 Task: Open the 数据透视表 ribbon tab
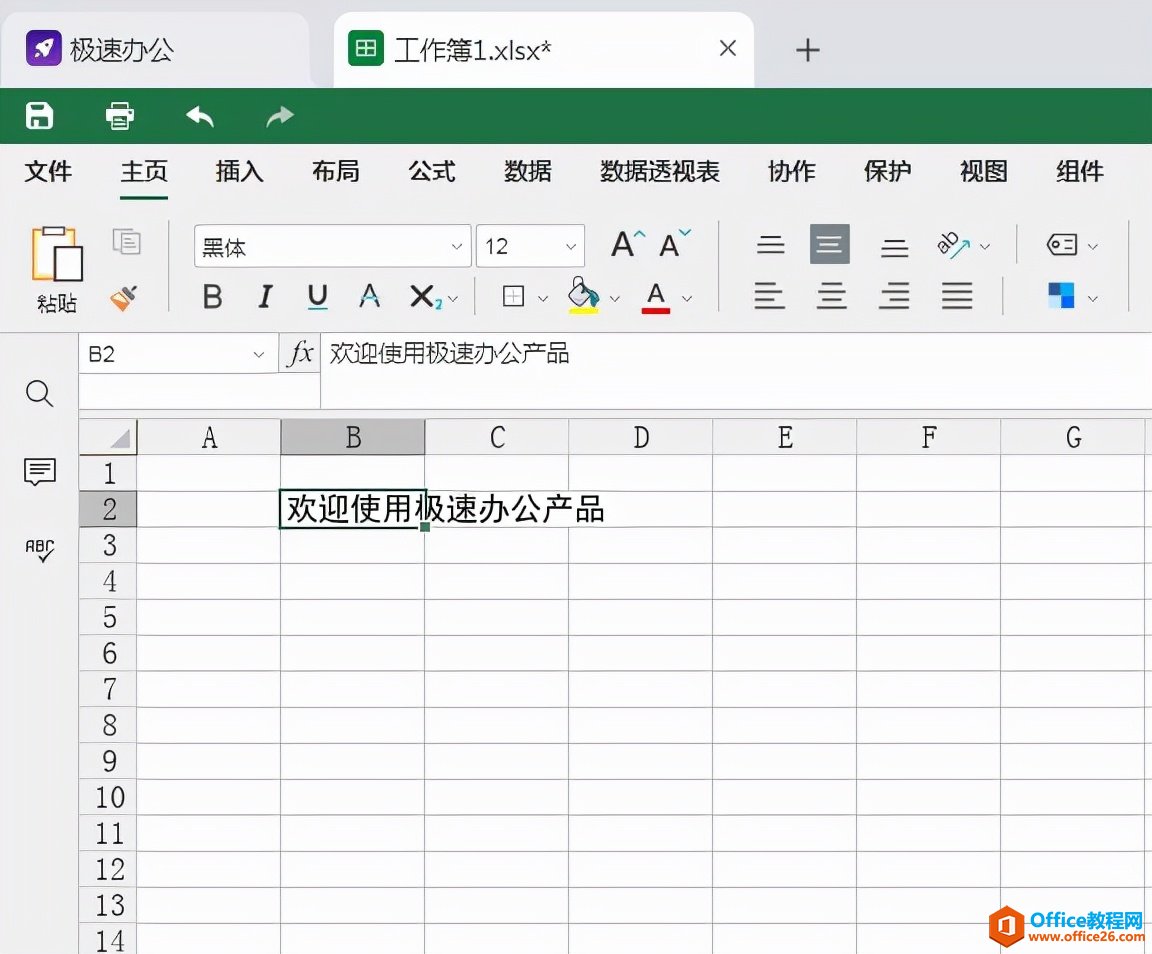click(659, 171)
